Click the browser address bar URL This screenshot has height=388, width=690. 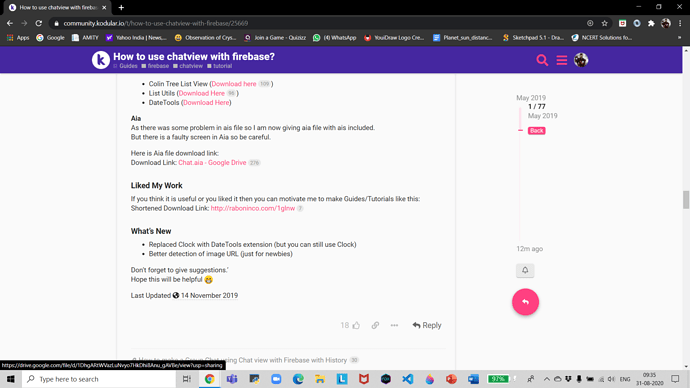(x=156, y=23)
